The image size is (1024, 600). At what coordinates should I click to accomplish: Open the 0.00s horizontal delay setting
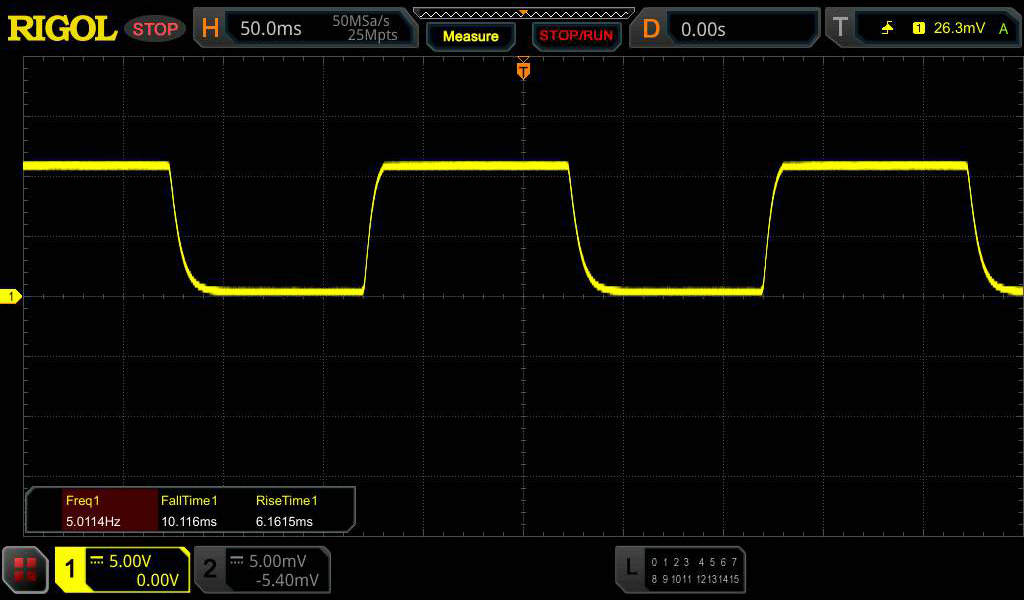tap(703, 29)
